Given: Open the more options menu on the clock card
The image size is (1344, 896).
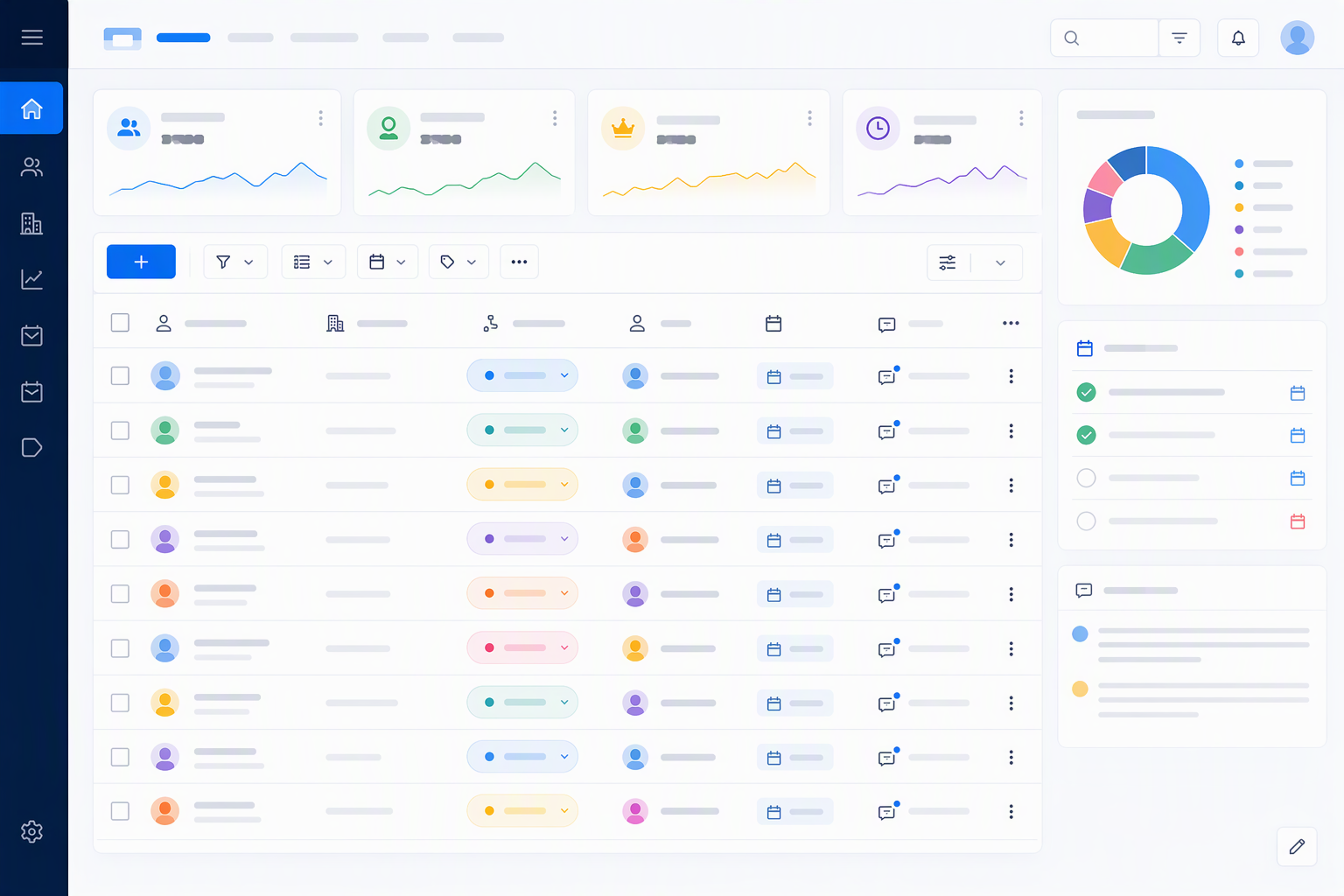Looking at the screenshot, I should [x=1021, y=118].
